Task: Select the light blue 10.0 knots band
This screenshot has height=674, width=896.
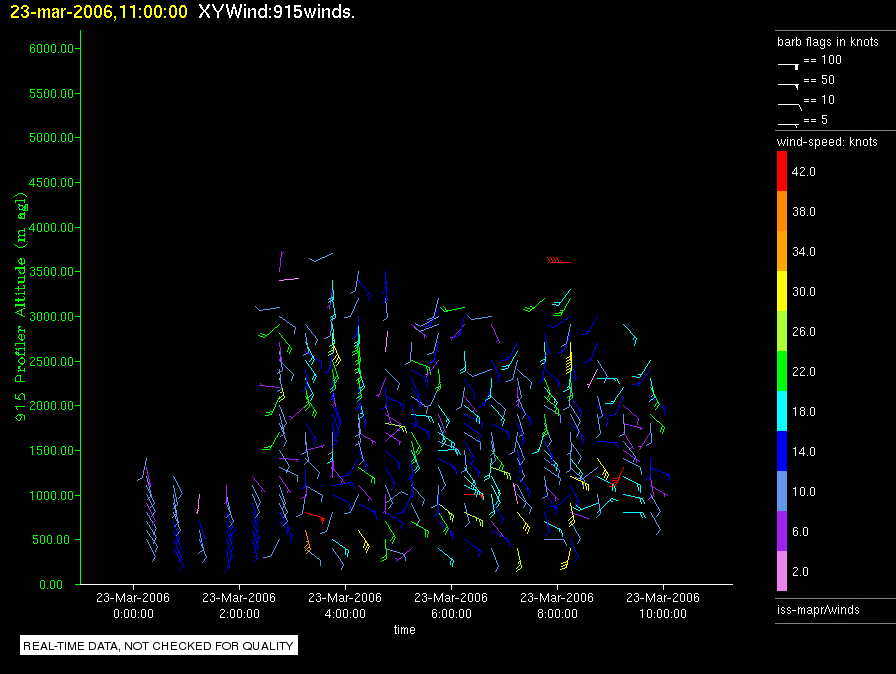Action: tap(782, 491)
